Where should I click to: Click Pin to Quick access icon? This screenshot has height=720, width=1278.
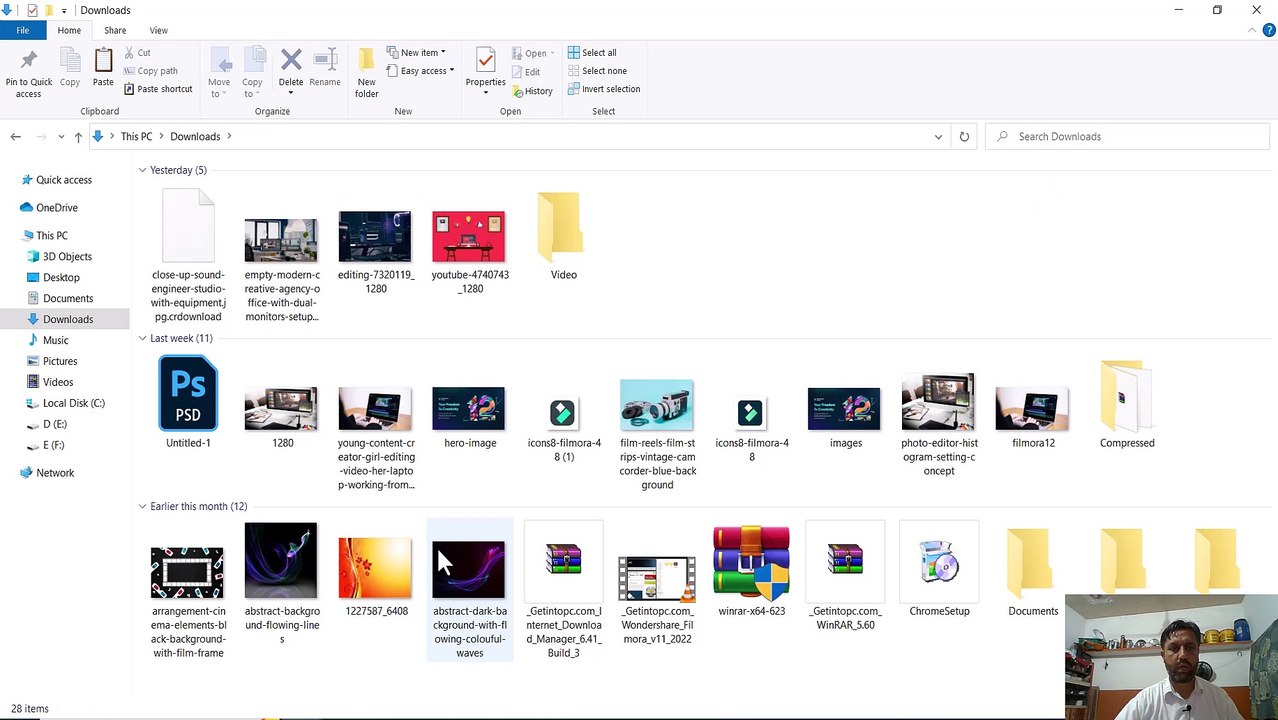point(28,73)
